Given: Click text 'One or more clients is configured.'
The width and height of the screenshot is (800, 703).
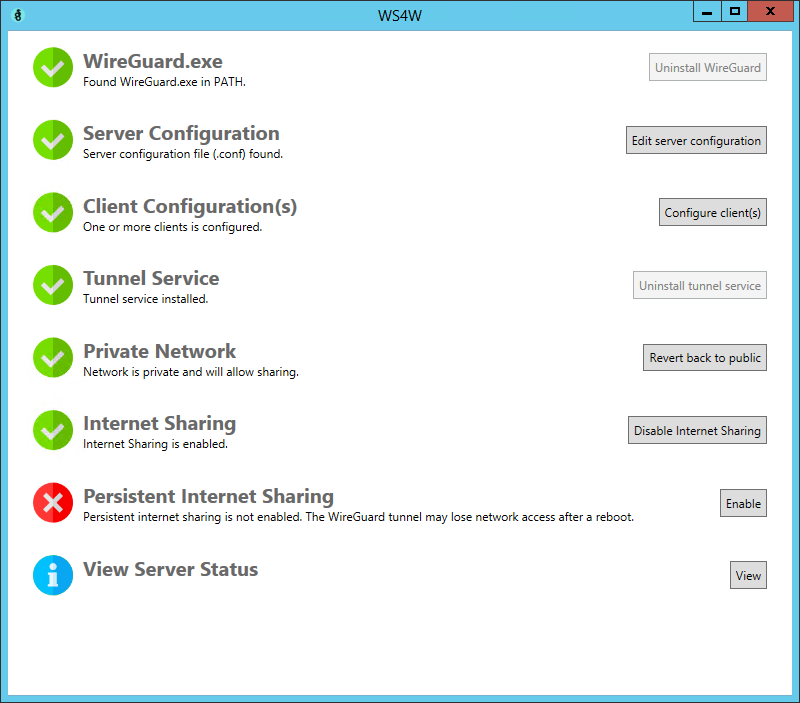Looking at the screenshot, I should point(172,227).
